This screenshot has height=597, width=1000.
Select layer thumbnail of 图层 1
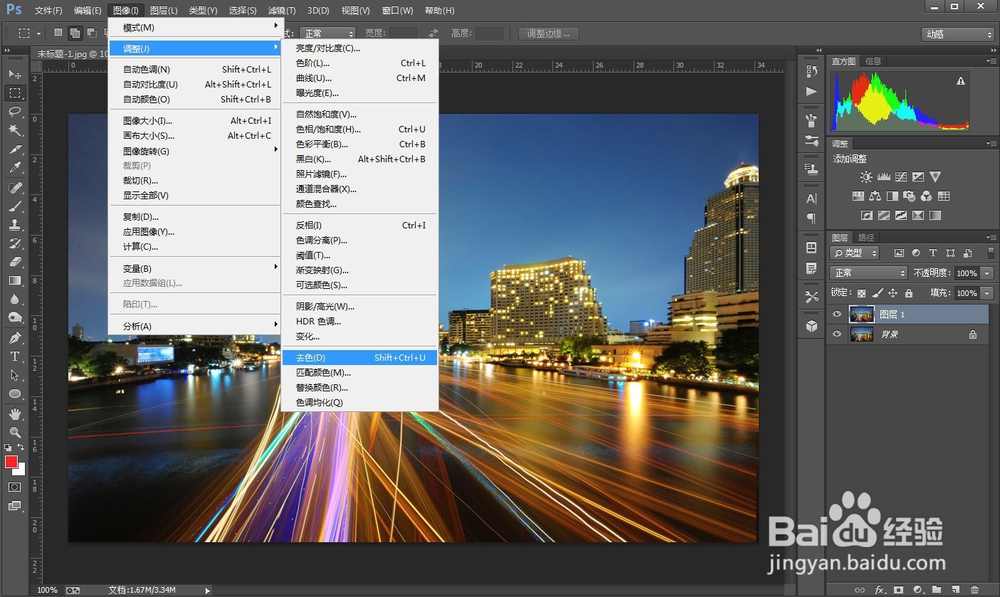click(862, 314)
